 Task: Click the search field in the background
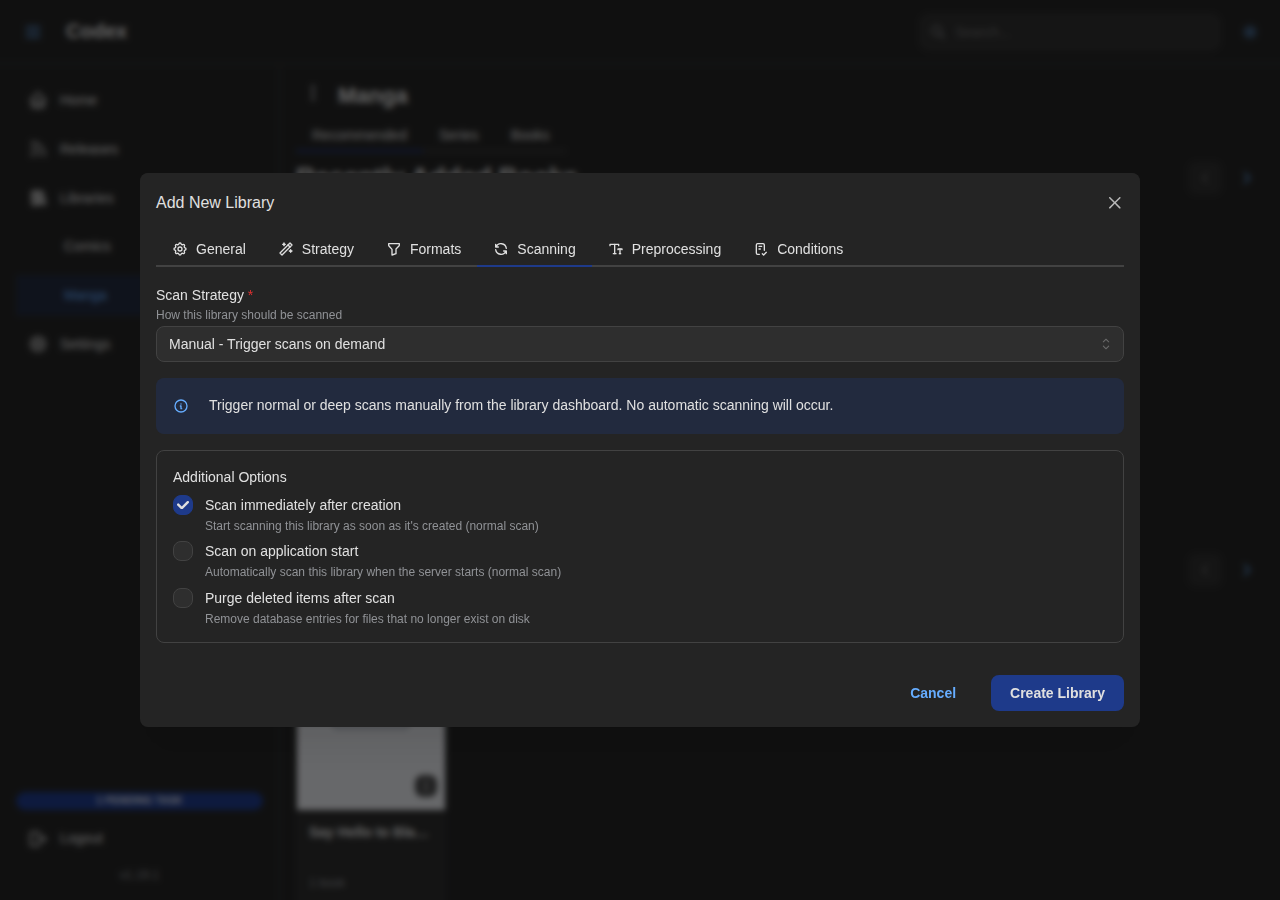(x=1070, y=32)
